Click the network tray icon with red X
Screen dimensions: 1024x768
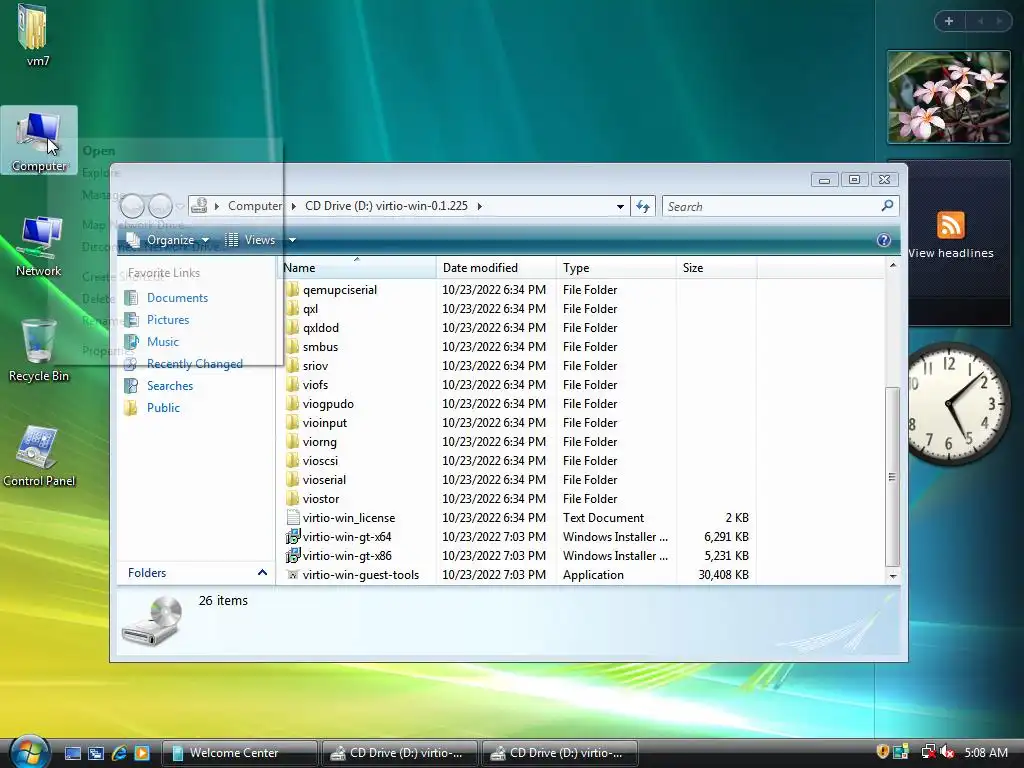point(928,753)
